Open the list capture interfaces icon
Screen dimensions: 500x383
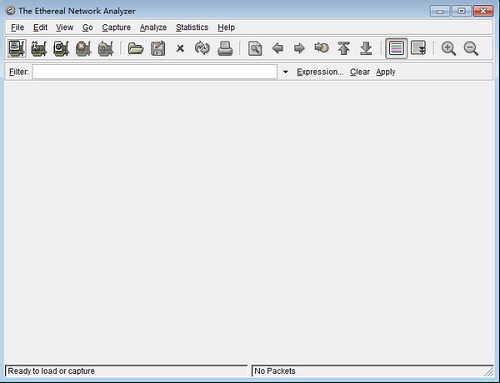(17, 49)
